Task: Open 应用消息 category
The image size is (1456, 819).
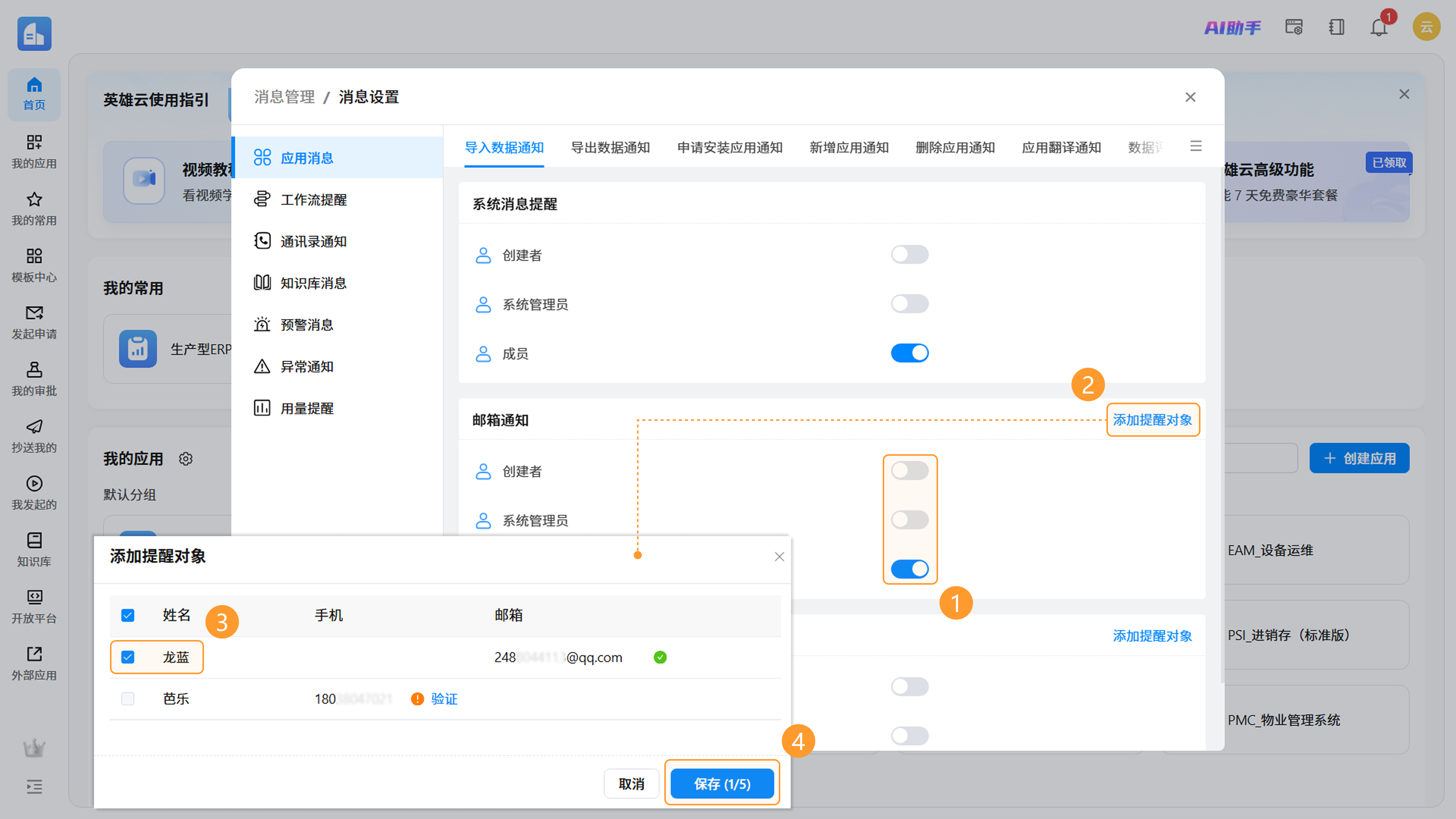Action: (x=337, y=158)
